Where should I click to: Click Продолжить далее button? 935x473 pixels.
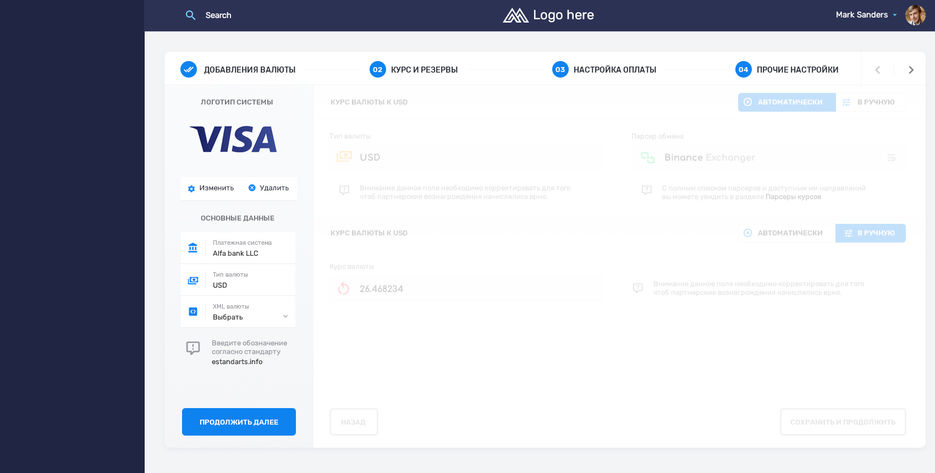point(239,422)
